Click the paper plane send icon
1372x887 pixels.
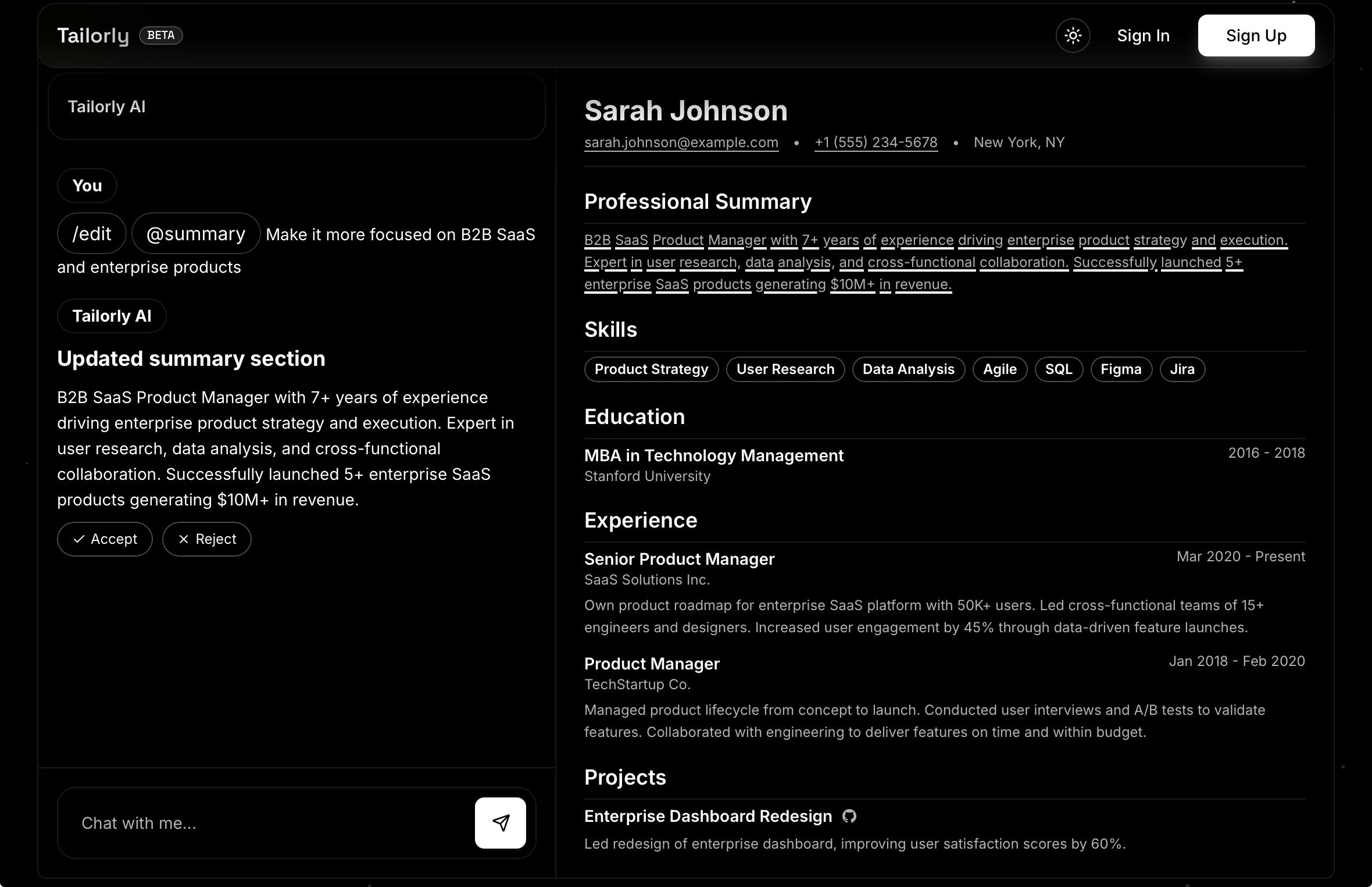(500, 822)
